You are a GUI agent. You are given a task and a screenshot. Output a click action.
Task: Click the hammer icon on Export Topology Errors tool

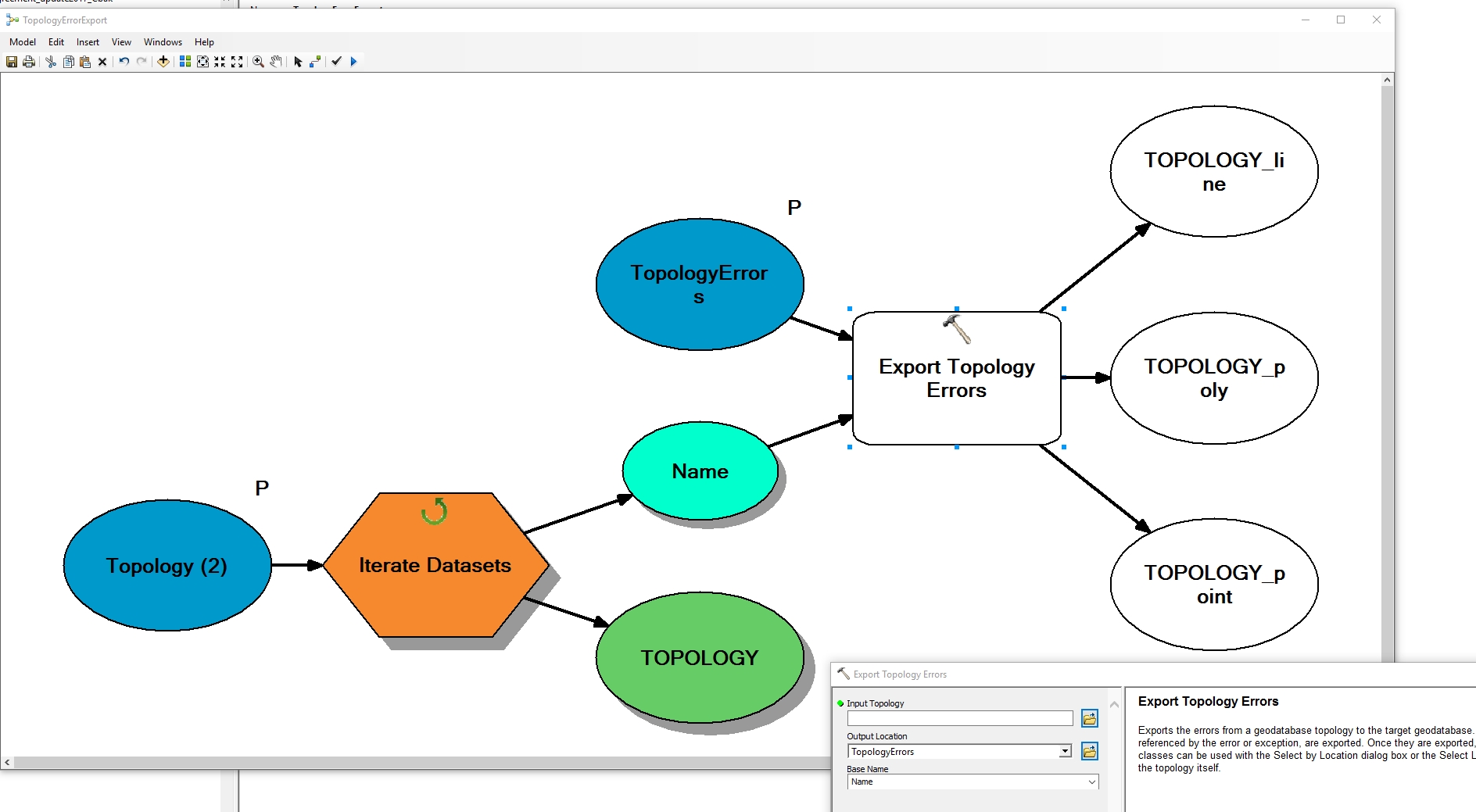click(x=957, y=329)
